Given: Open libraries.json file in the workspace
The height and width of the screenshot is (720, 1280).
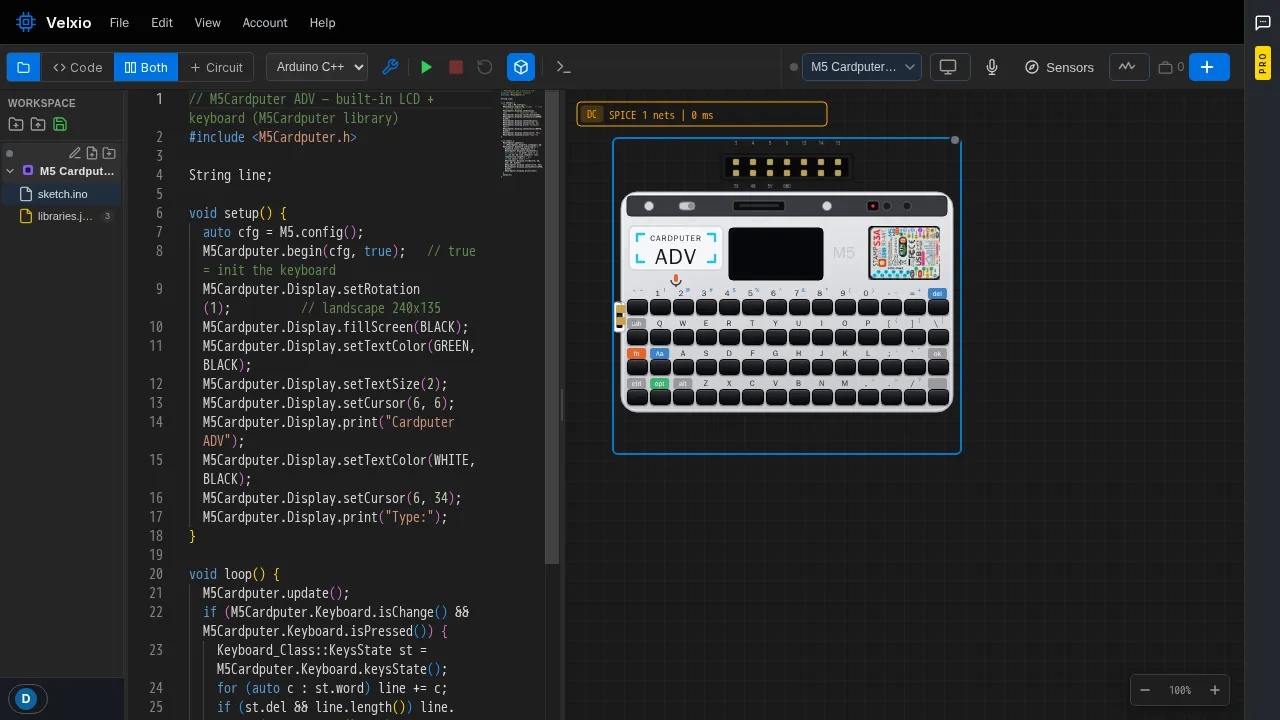Looking at the screenshot, I should pos(62,216).
